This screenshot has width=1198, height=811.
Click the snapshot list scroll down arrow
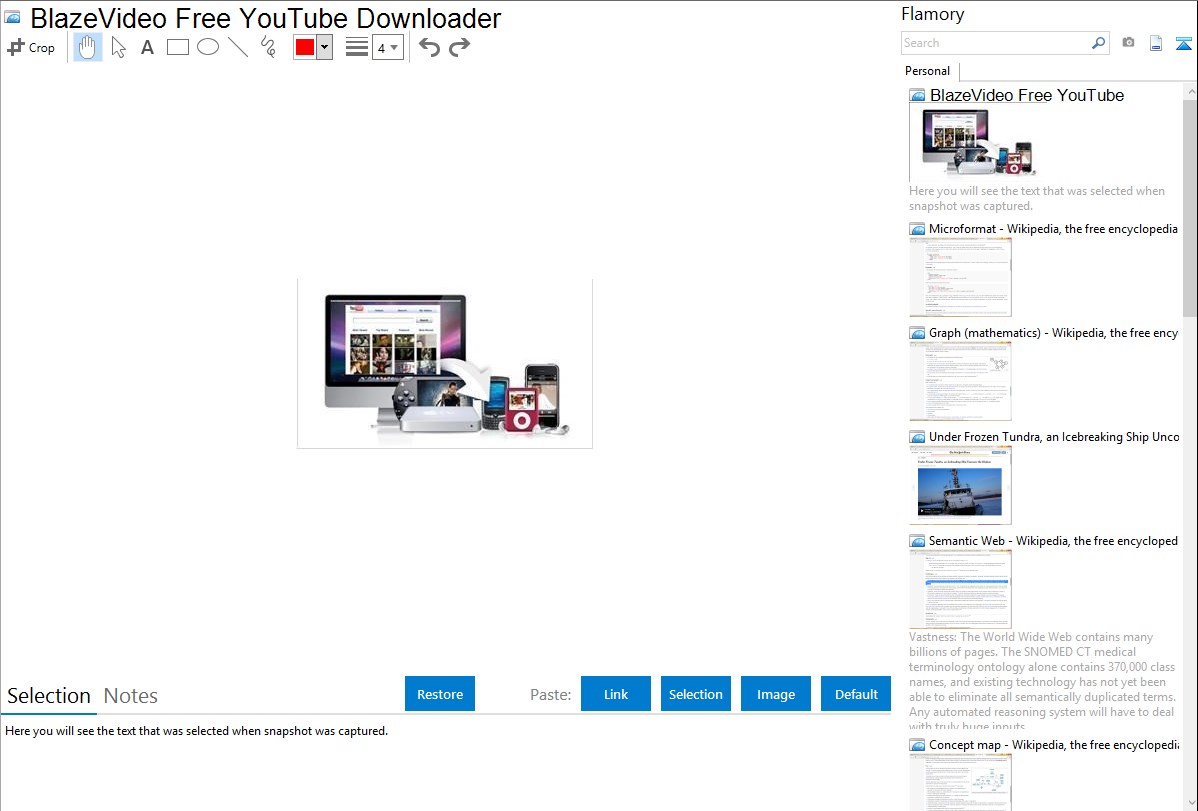coord(1190,803)
